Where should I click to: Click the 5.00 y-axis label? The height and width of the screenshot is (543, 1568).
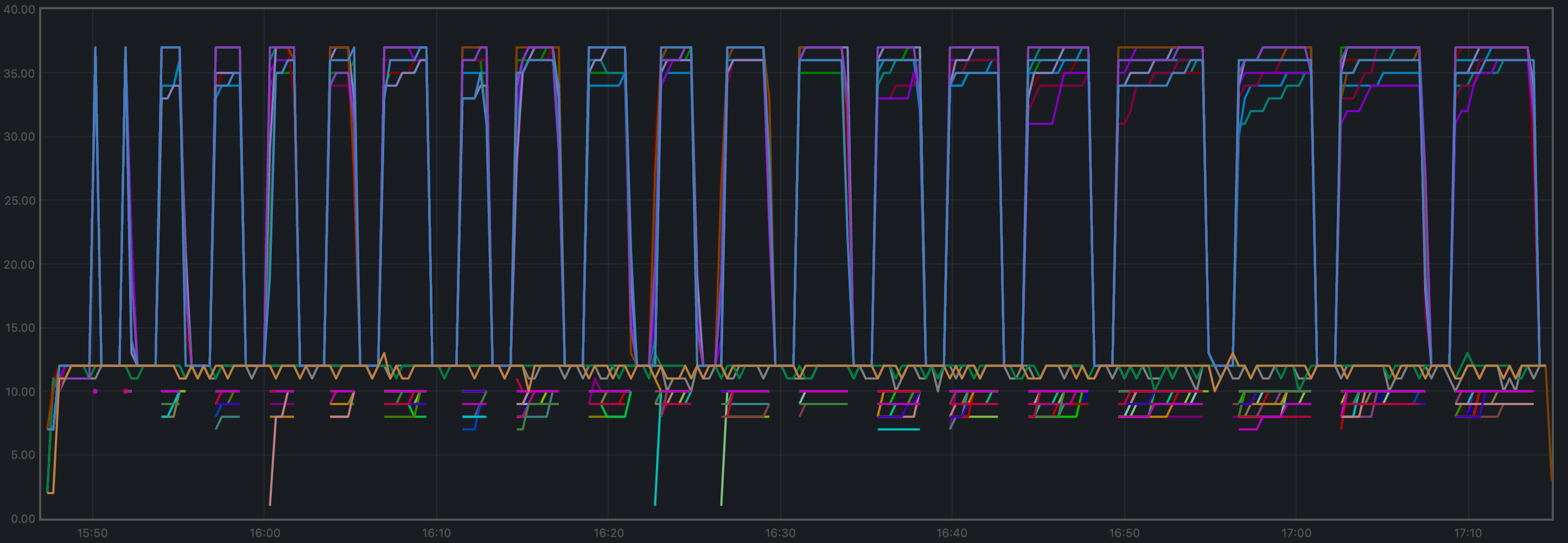click(23, 454)
